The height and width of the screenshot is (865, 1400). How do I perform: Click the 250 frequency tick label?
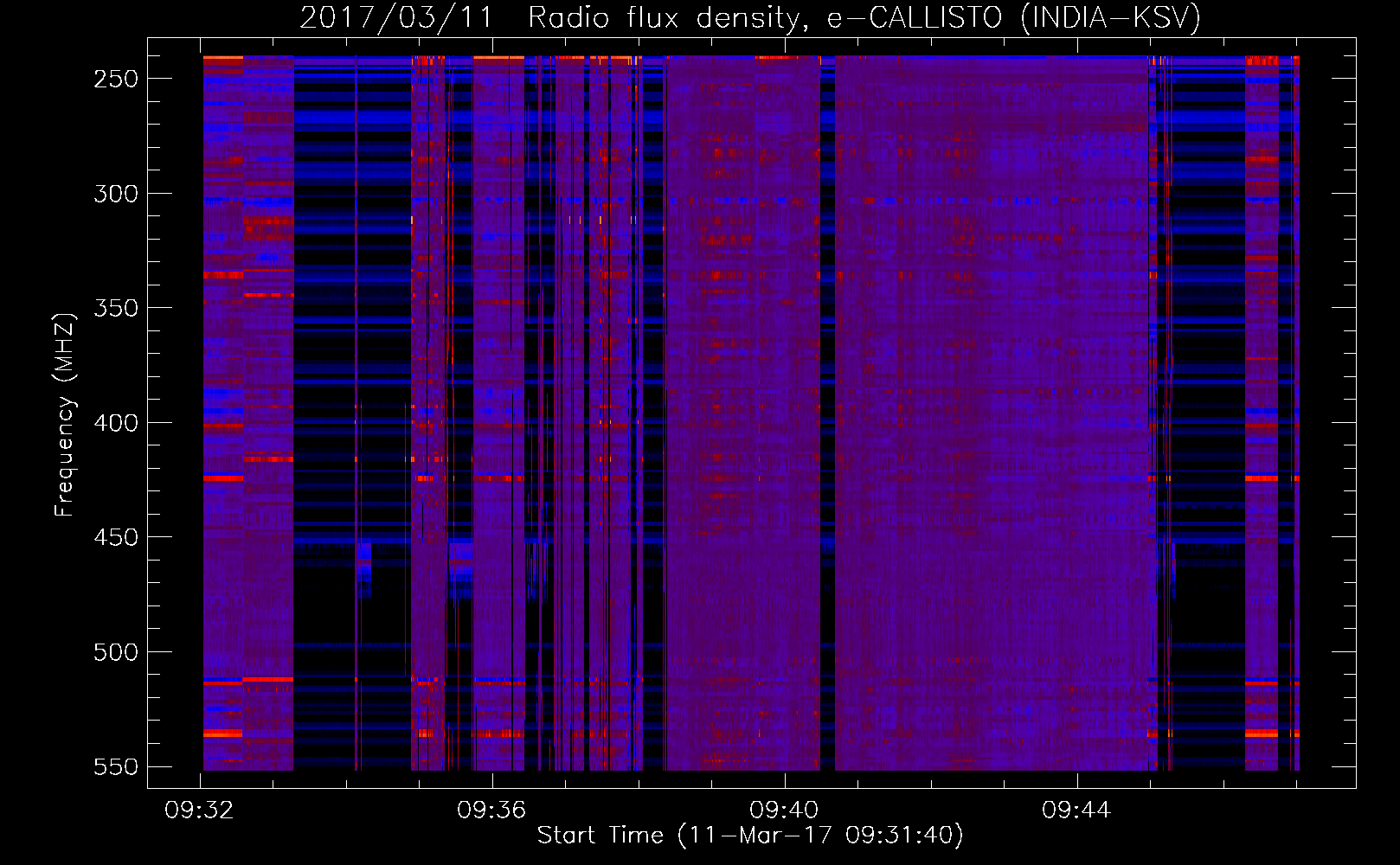click(x=116, y=79)
